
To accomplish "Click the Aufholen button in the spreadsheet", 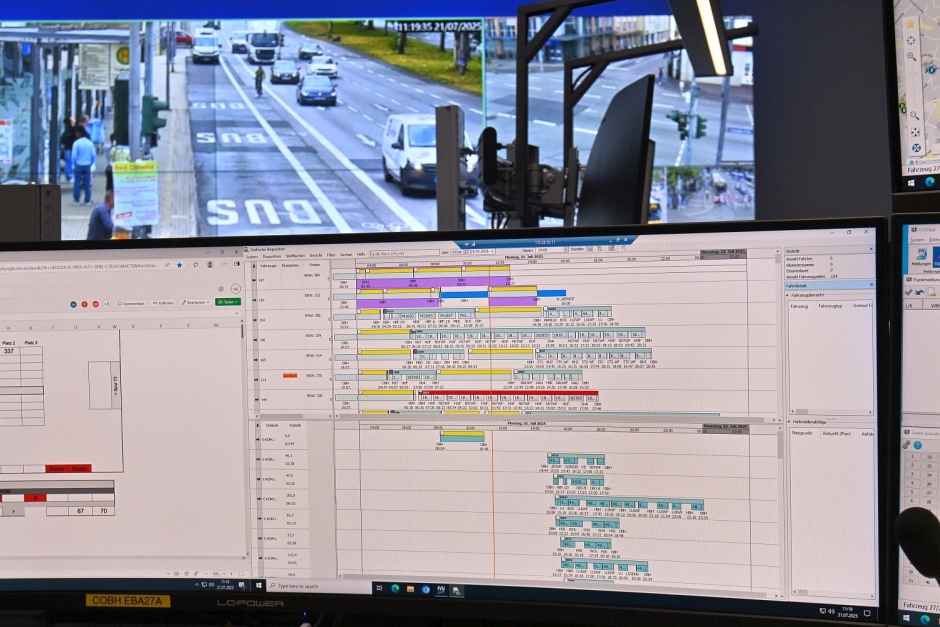I will pos(162,303).
